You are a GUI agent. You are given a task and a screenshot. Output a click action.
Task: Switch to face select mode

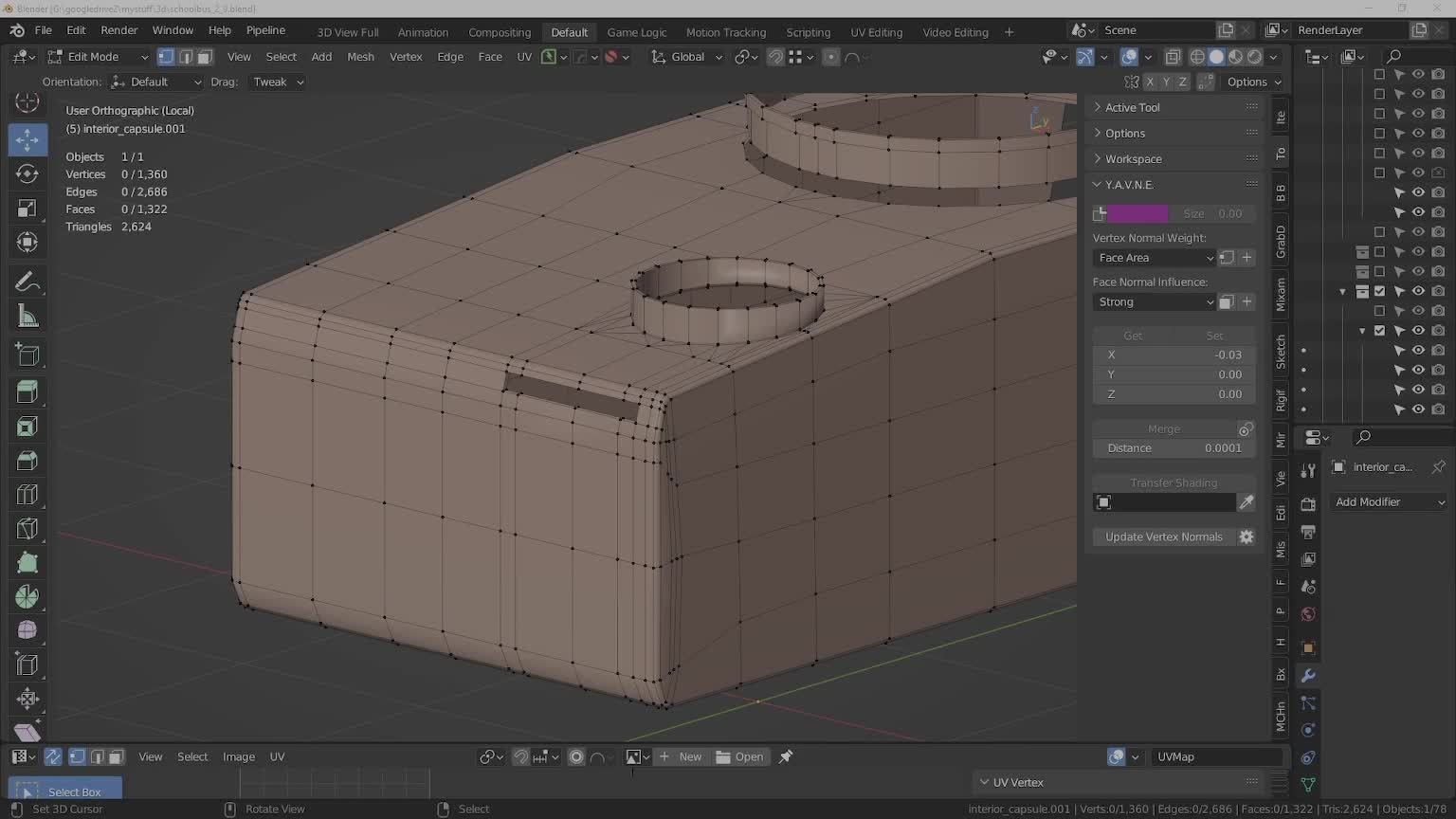pos(205,57)
